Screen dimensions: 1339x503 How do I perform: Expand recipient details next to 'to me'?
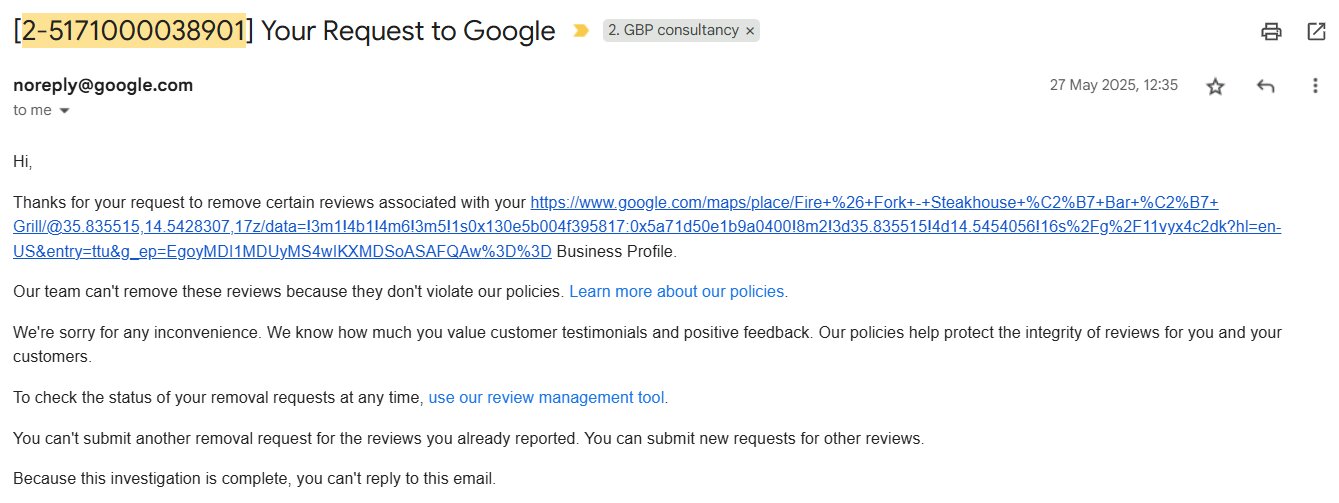pos(65,111)
